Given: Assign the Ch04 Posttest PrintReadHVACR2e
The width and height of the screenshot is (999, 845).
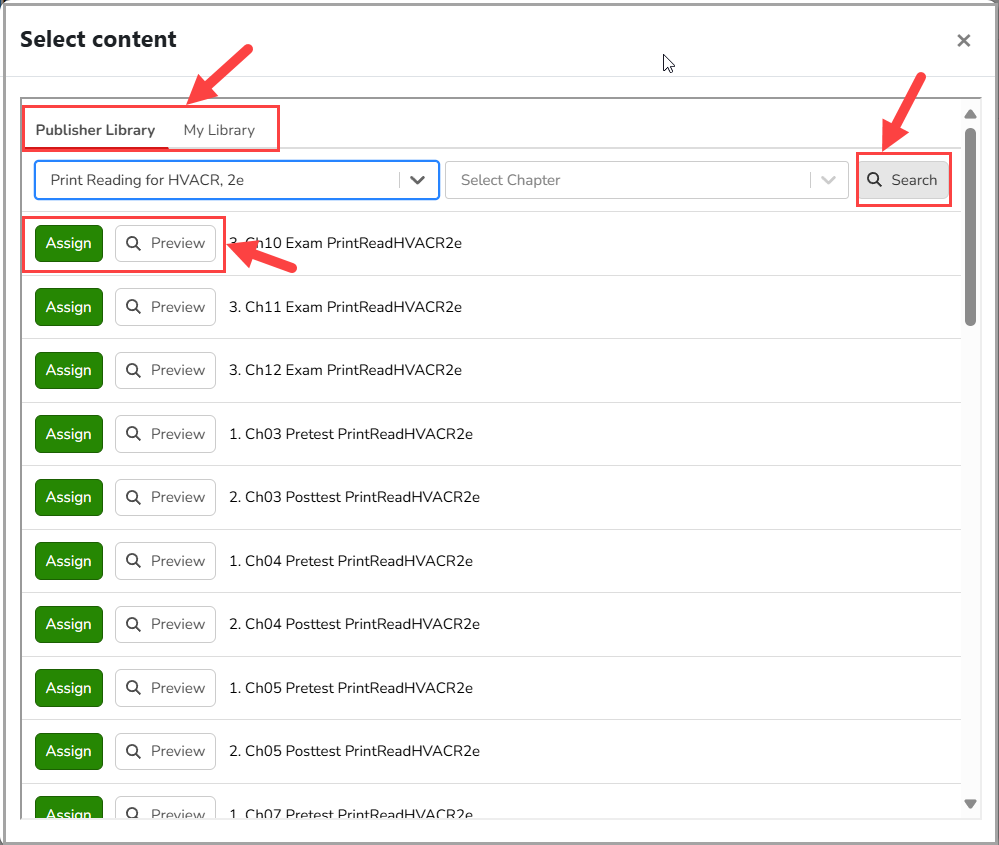Looking at the screenshot, I should [69, 624].
